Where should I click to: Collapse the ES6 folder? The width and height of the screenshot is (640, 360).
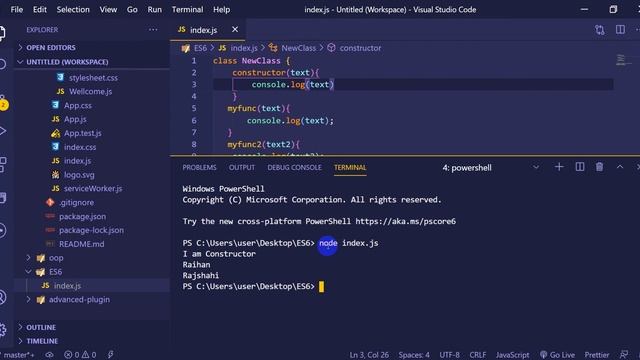55,272
